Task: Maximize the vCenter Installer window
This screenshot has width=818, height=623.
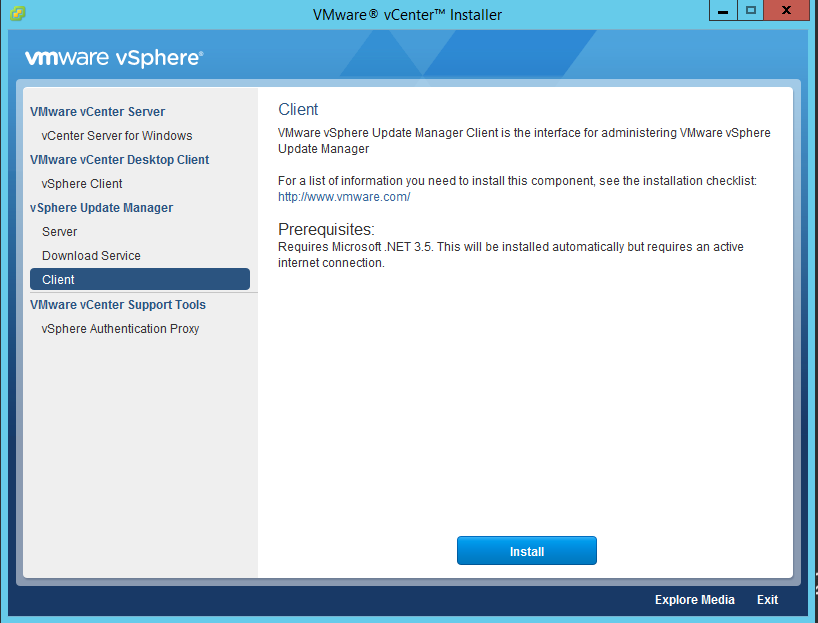Action: pos(751,10)
